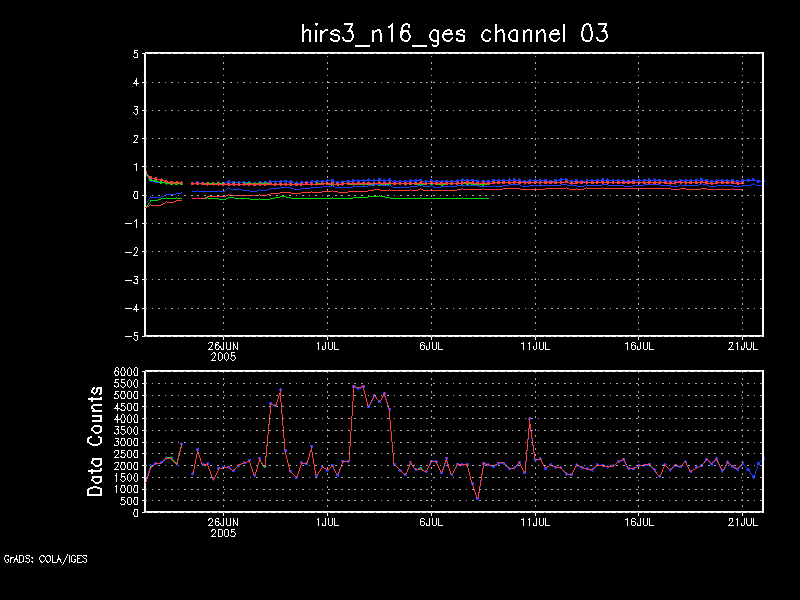Select the 11JUL label under the upper chart
Screen dimensions: 800x600
point(535,345)
